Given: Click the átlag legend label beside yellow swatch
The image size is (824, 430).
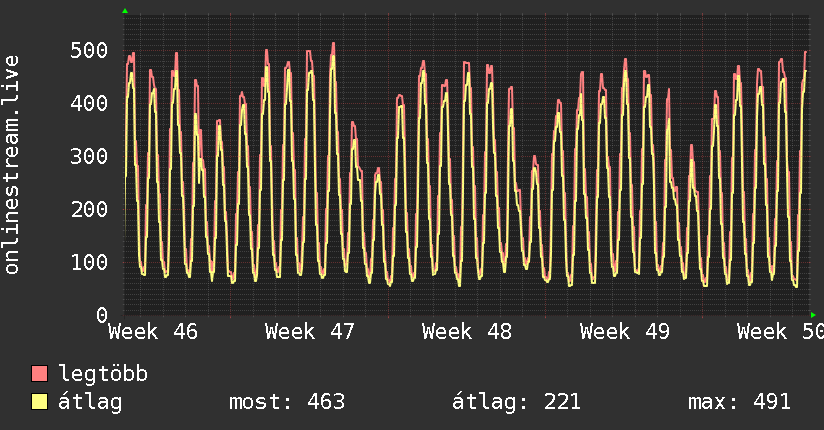Looking at the screenshot, I should (x=90, y=402).
